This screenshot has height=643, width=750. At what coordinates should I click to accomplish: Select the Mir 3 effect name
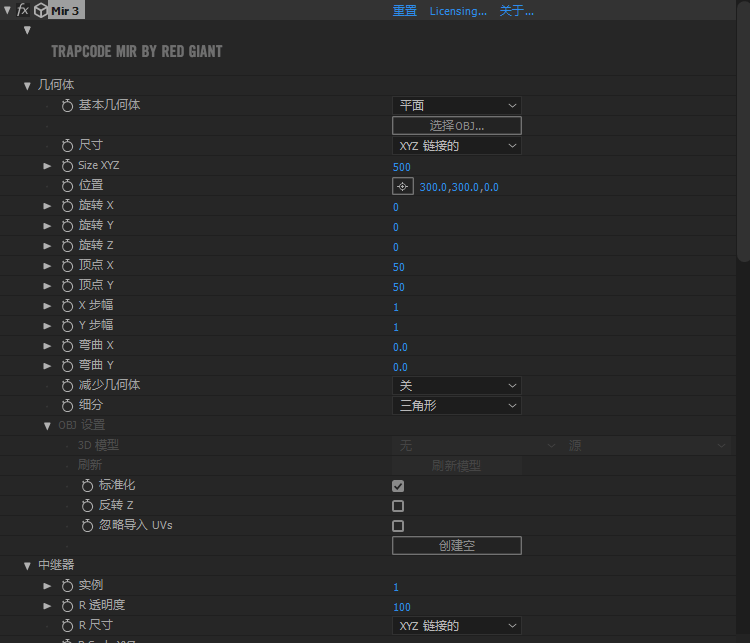coord(66,11)
